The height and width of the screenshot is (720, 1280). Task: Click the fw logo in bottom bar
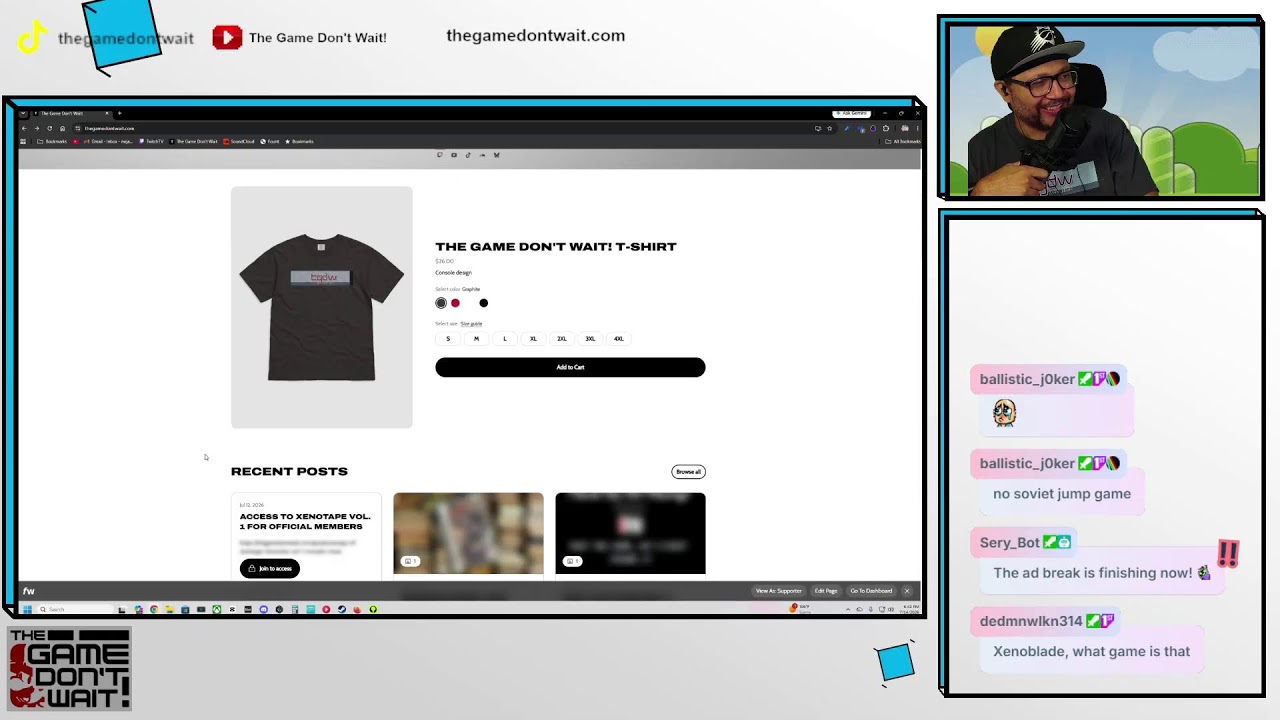(x=29, y=591)
